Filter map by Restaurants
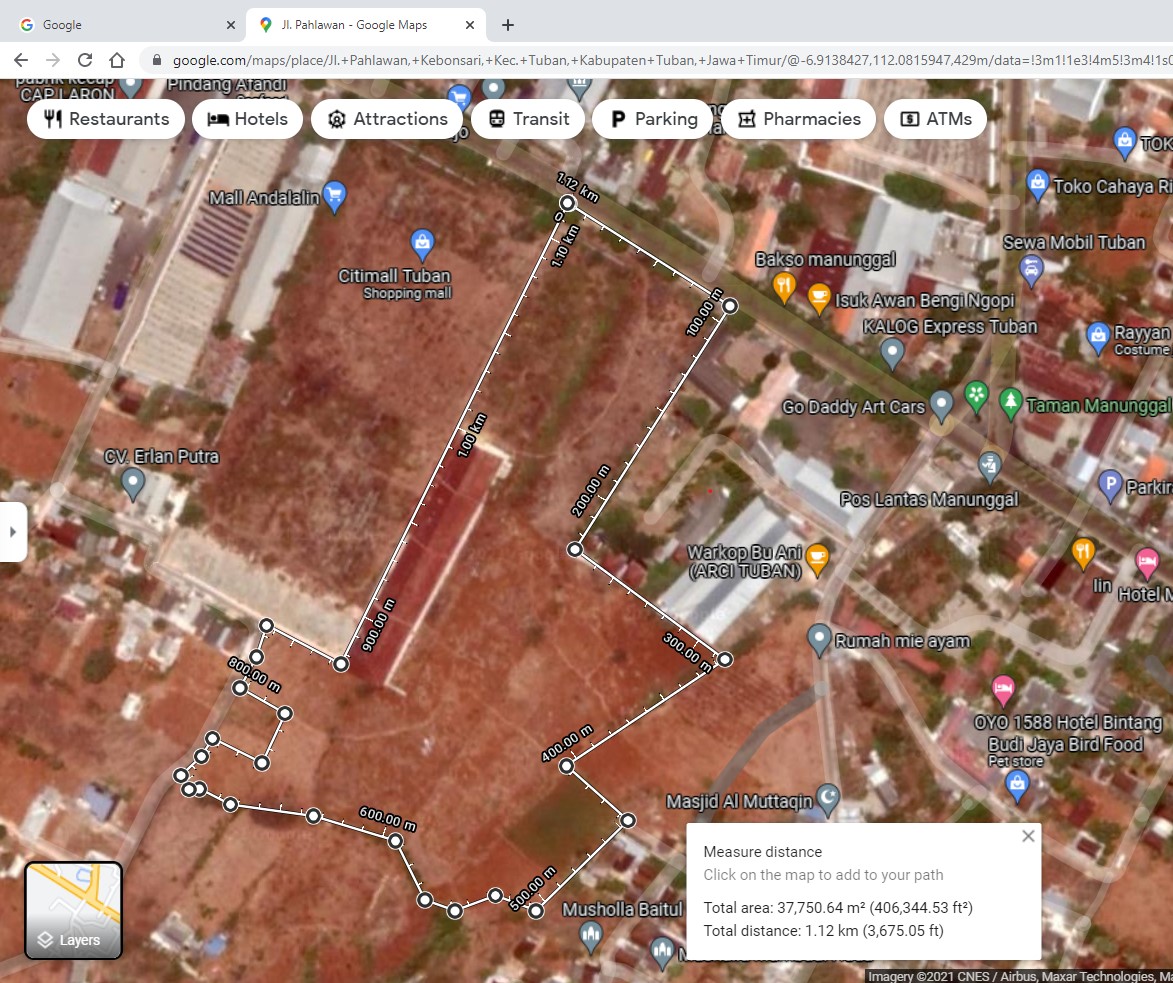The image size is (1173, 983). 106,119
